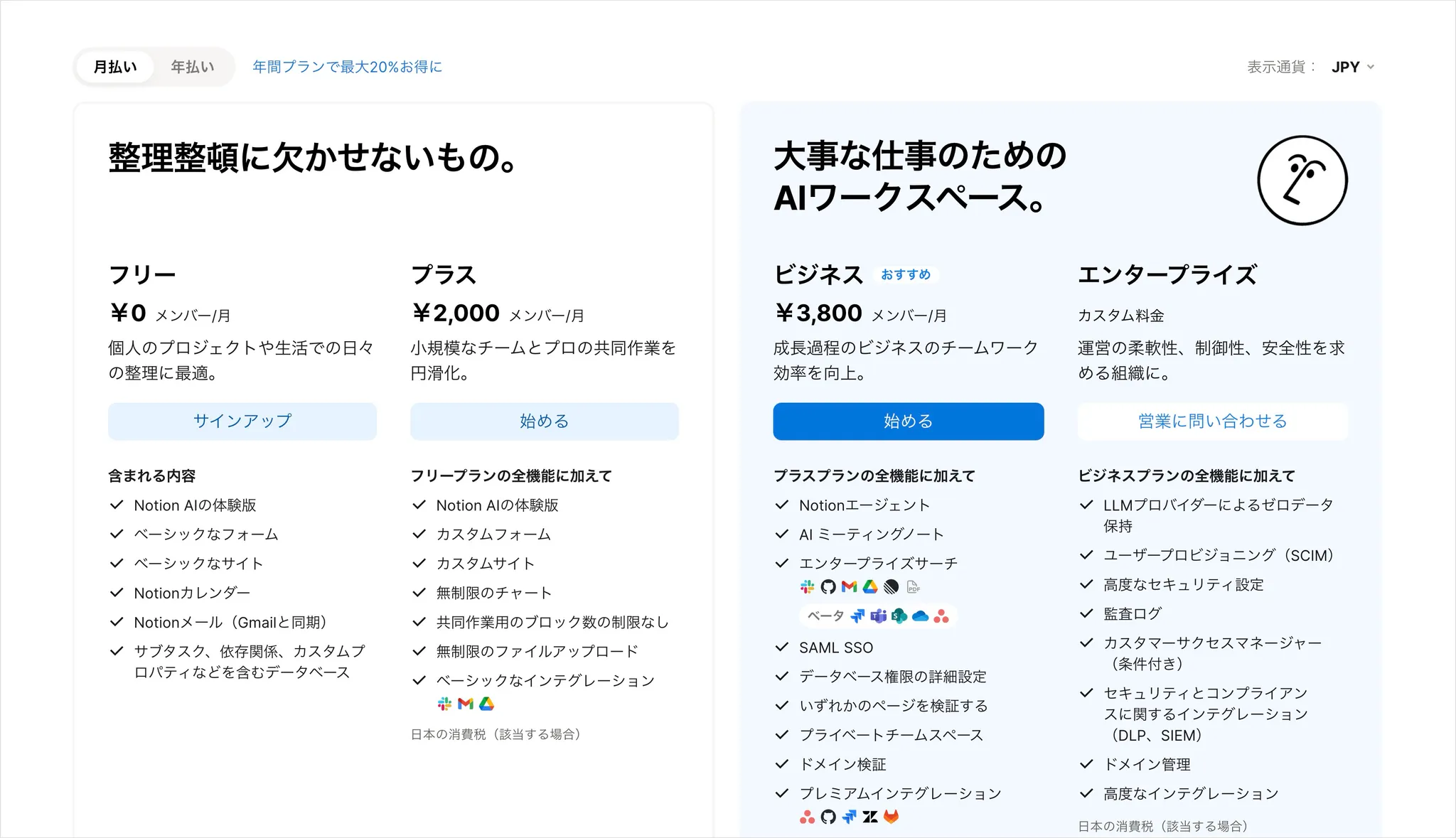This screenshot has height=838, width=1456.
Task: Click 共同作業用のブロック数の制限なし feature
Action: pyautogui.click(x=552, y=623)
